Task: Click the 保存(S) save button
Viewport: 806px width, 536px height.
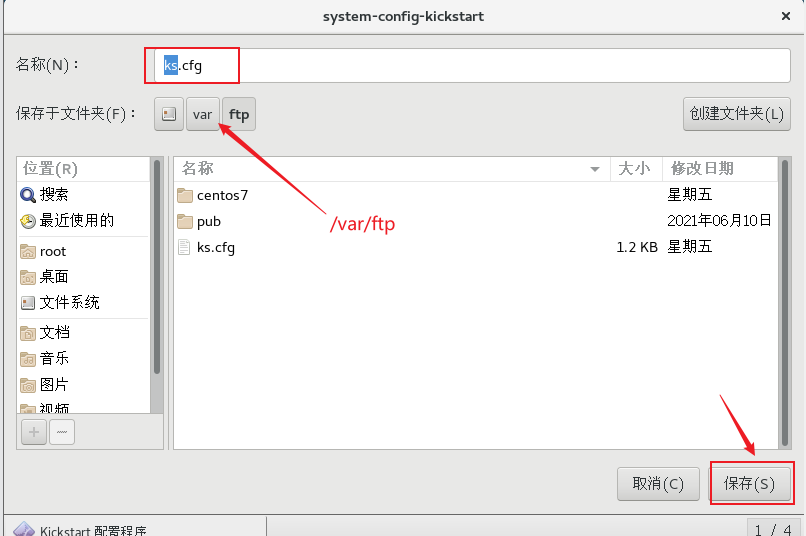Action: (x=749, y=484)
